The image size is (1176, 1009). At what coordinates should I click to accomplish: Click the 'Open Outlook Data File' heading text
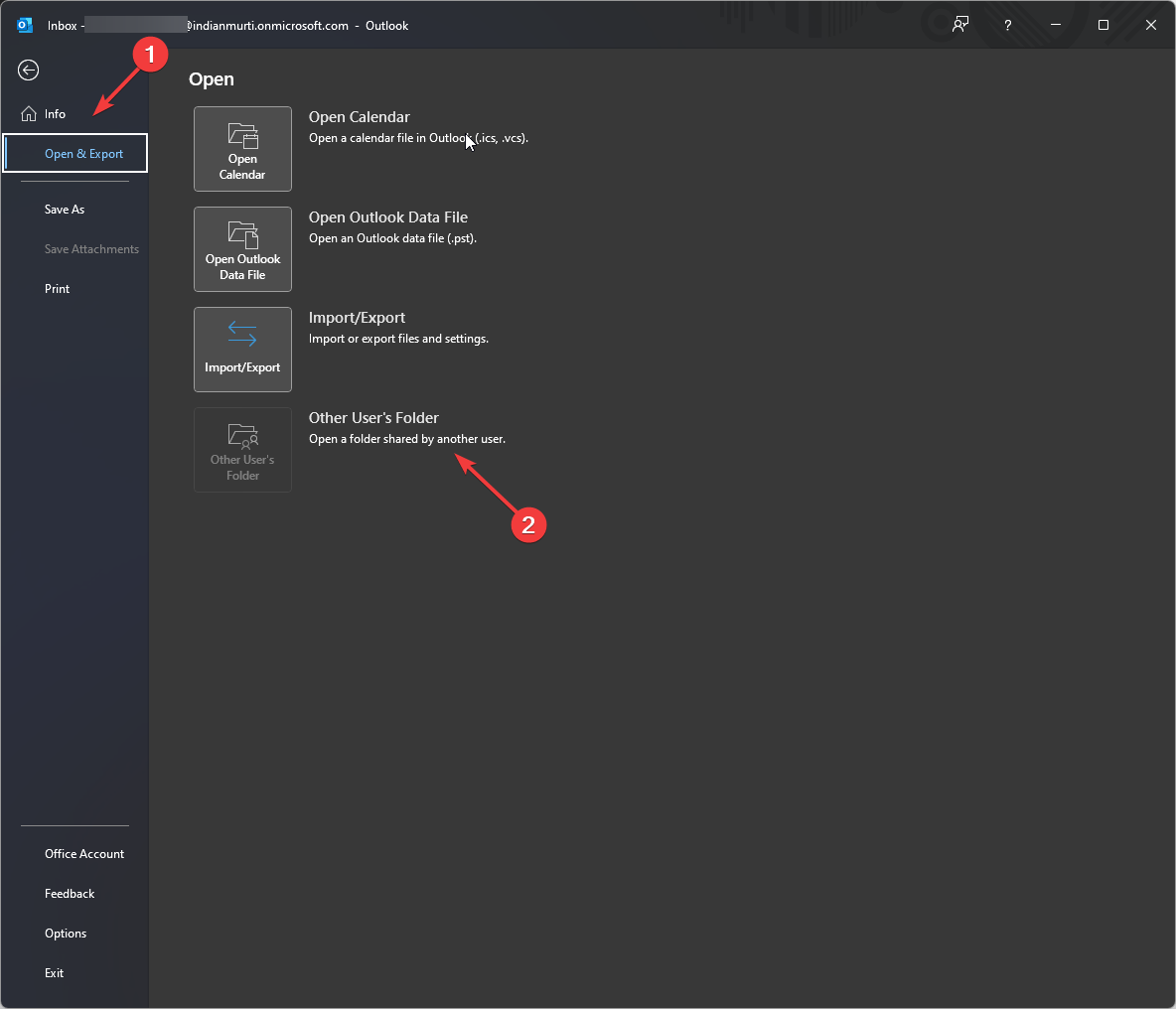coord(388,217)
